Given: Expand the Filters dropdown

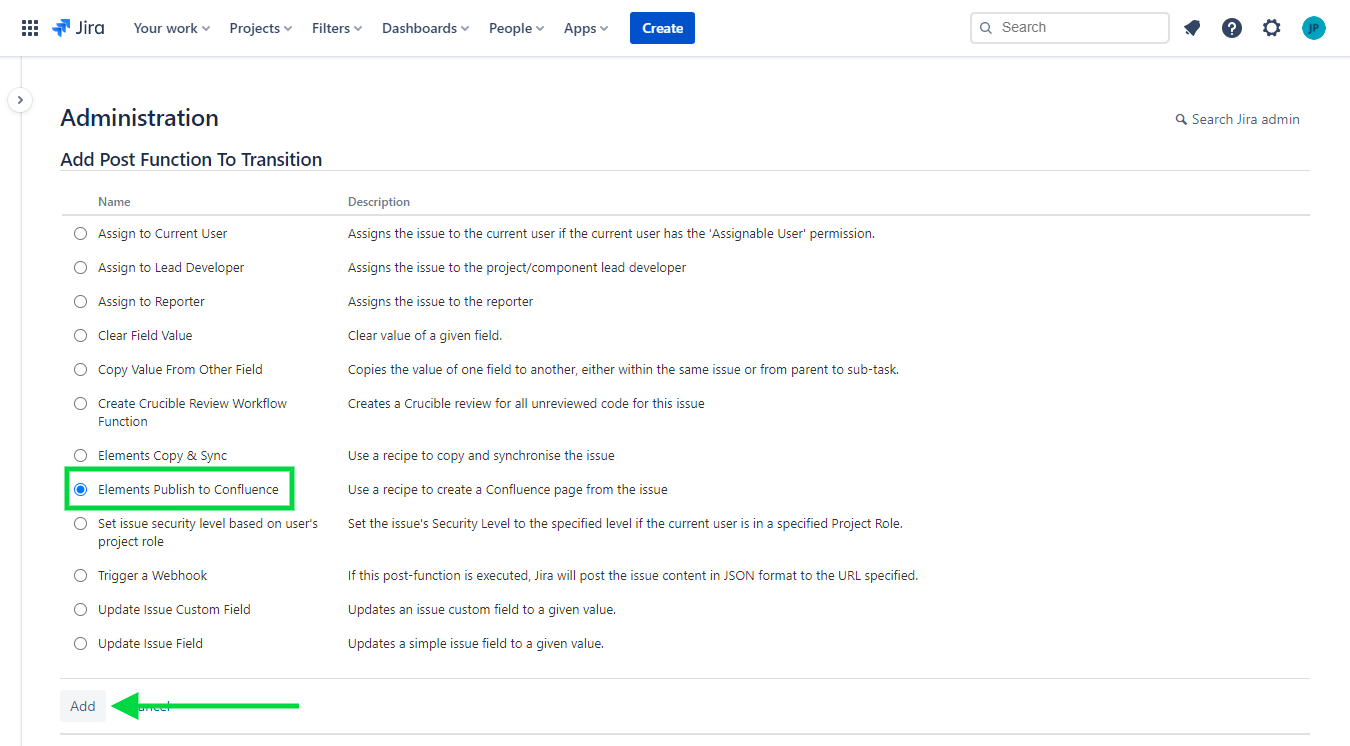Looking at the screenshot, I should tap(336, 28).
